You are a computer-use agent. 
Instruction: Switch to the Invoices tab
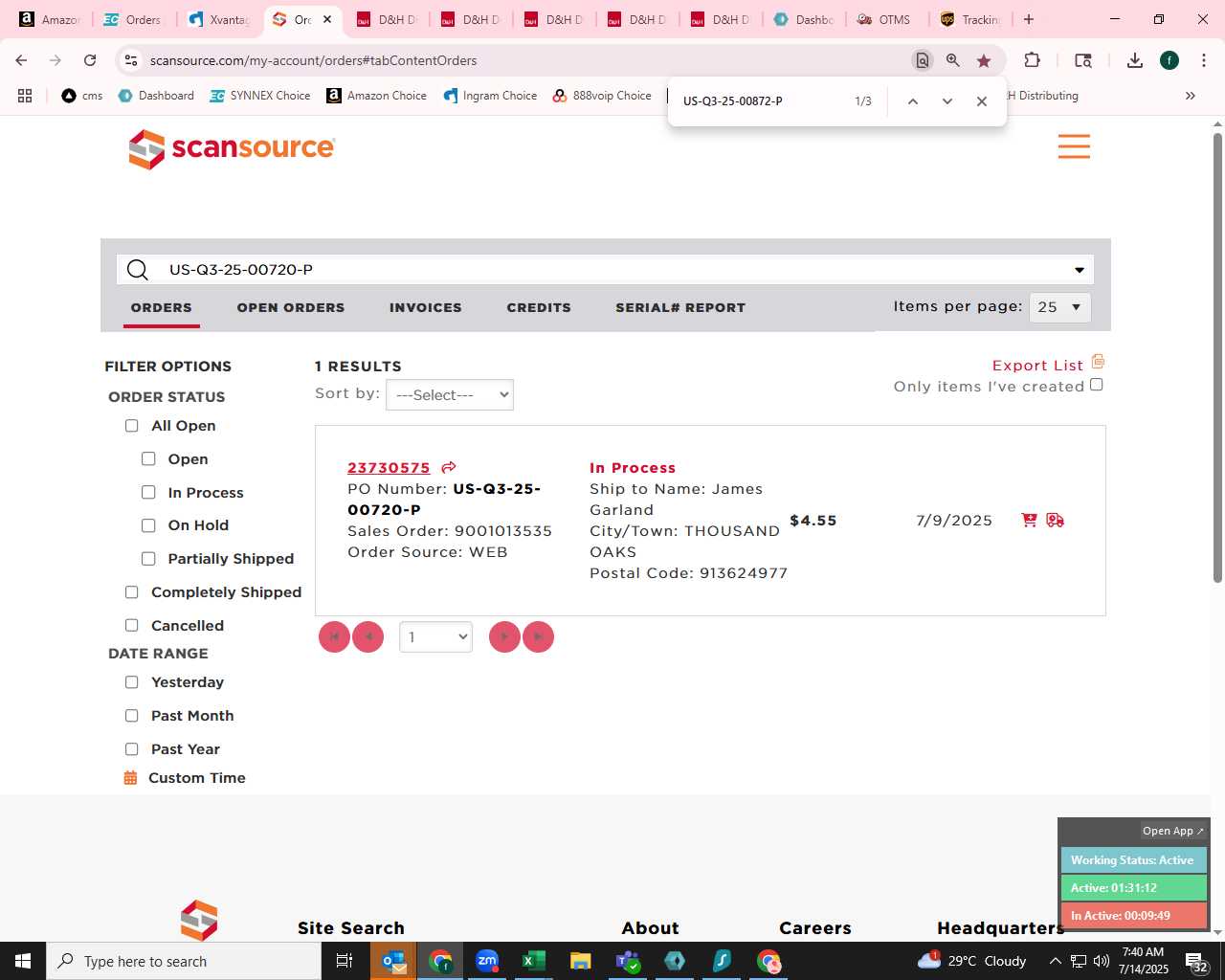pyautogui.click(x=426, y=307)
